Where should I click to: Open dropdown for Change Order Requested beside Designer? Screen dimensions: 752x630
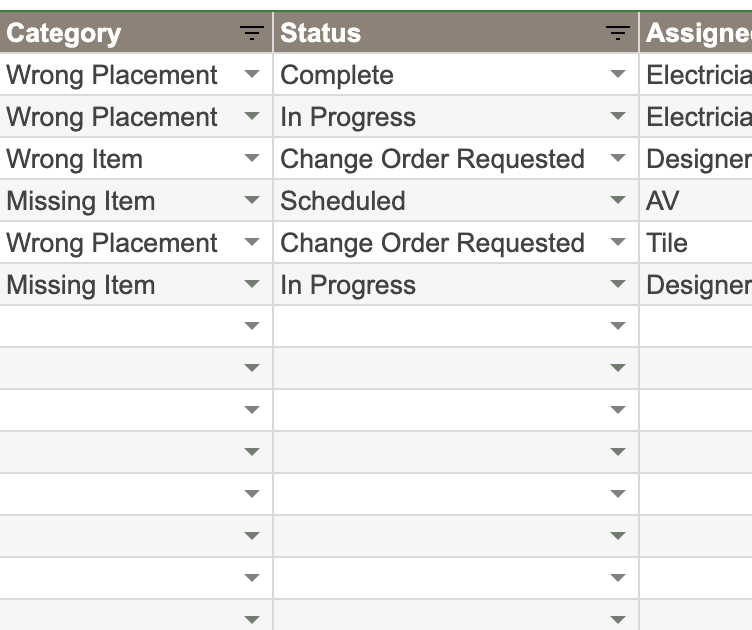pyautogui.click(x=618, y=158)
